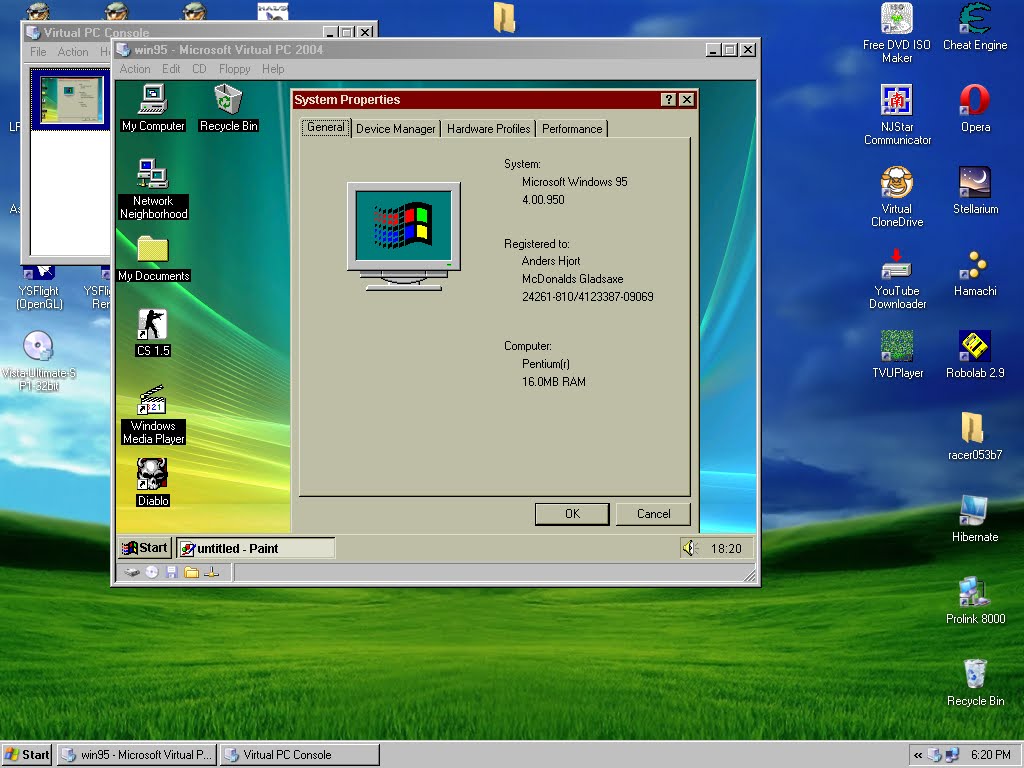
Task: Click OK in System Properties
Action: pyautogui.click(x=572, y=514)
